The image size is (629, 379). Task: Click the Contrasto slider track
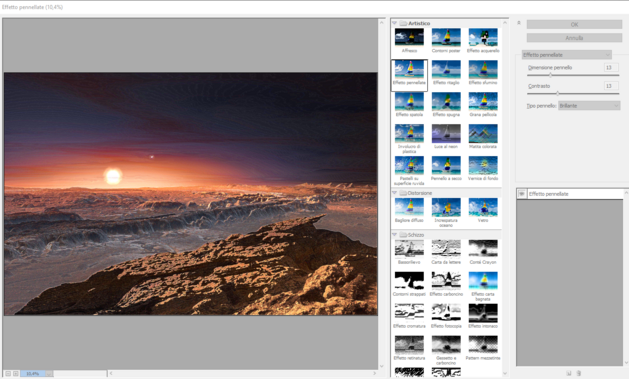tap(573, 93)
